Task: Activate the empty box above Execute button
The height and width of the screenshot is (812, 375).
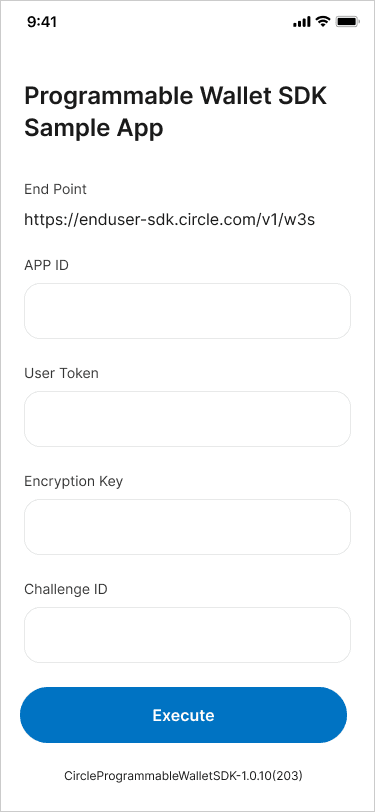Action: 188,635
